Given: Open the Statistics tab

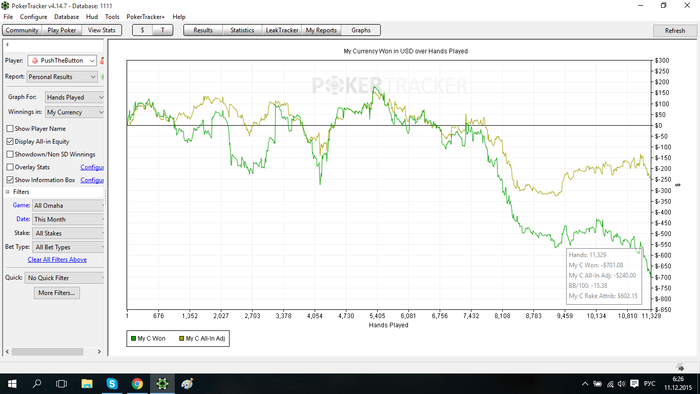Looking at the screenshot, I should pyautogui.click(x=242, y=30).
